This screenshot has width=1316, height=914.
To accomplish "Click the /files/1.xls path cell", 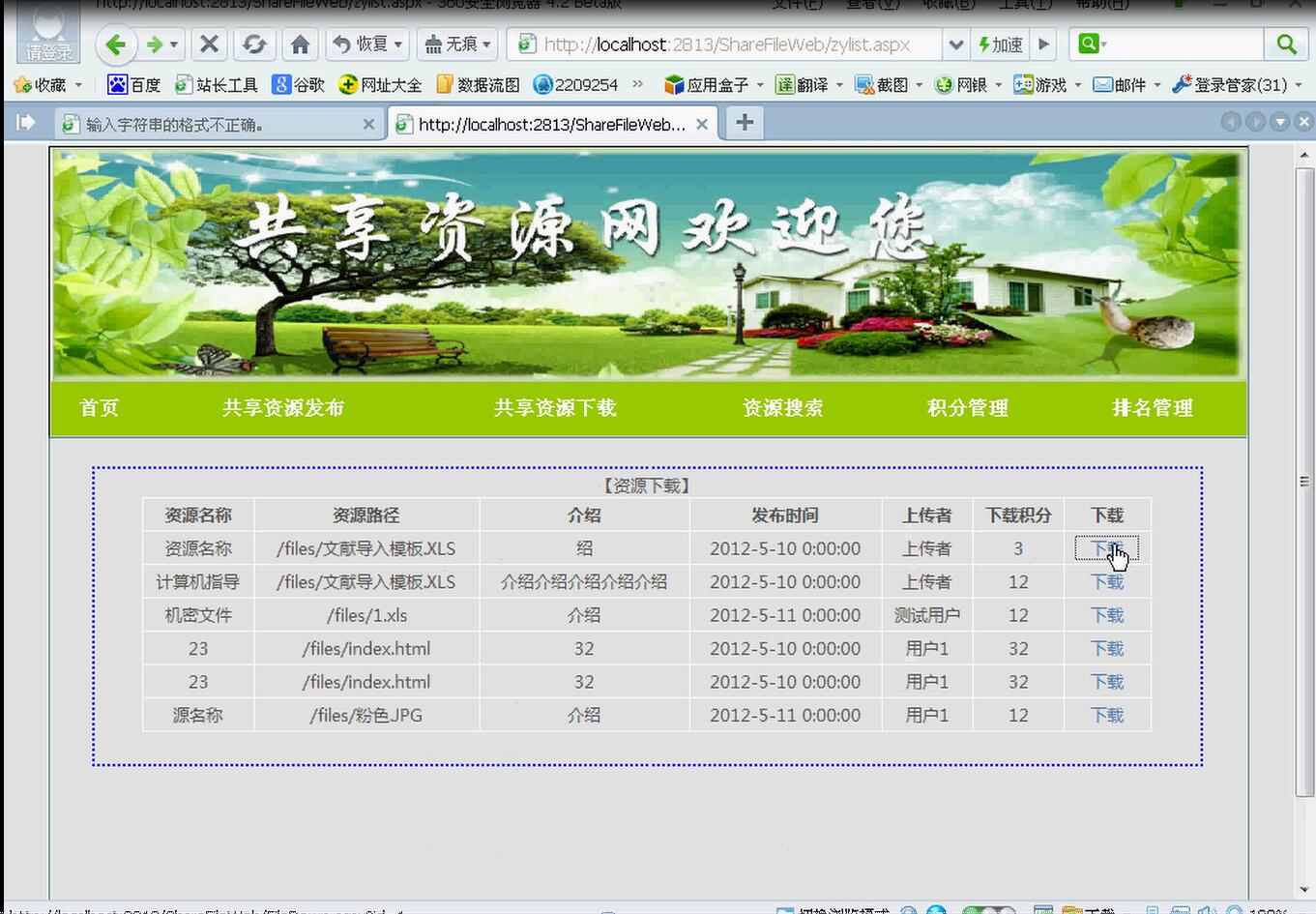I will tap(366, 615).
